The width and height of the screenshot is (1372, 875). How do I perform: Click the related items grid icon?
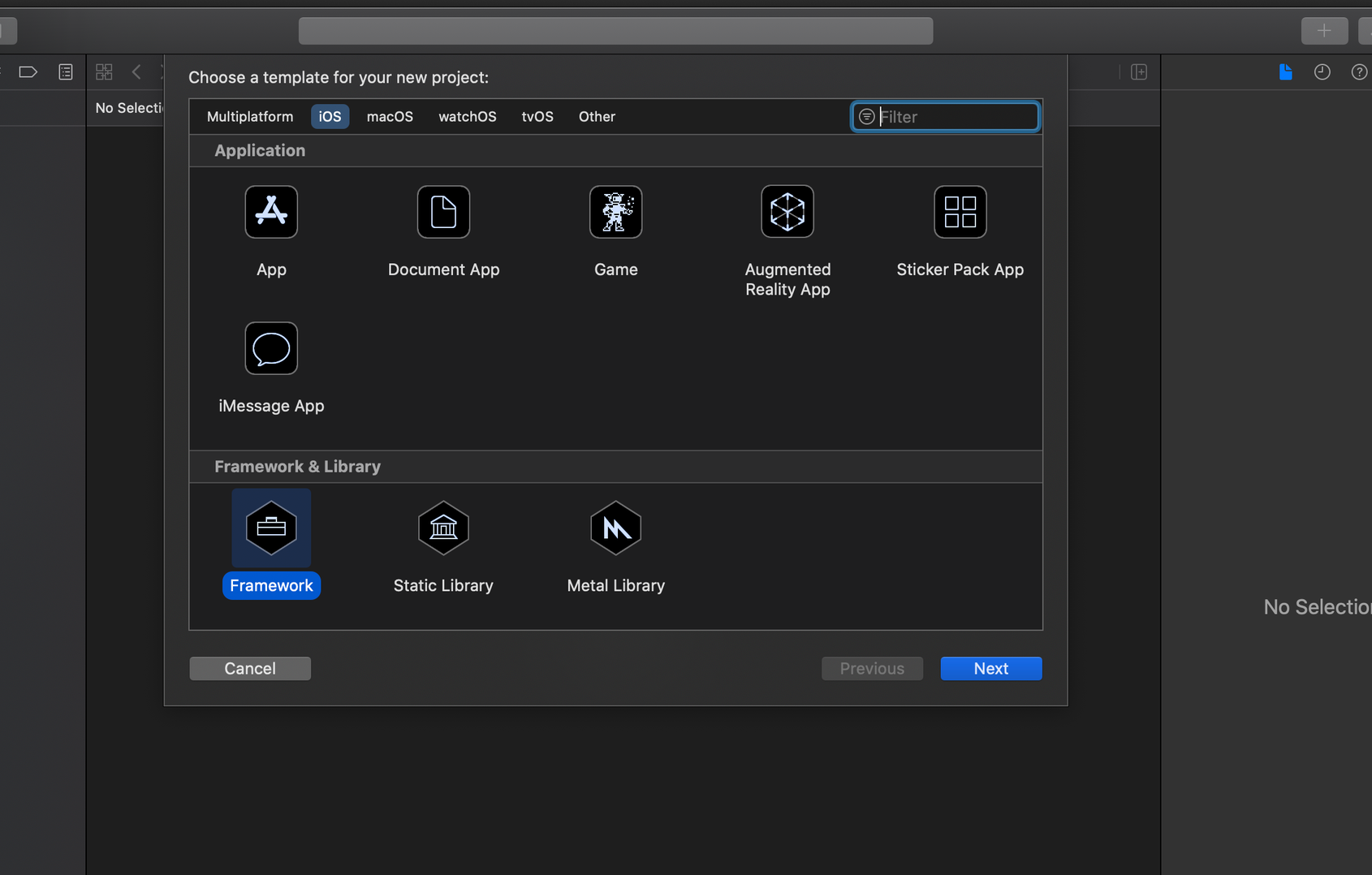point(104,72)
